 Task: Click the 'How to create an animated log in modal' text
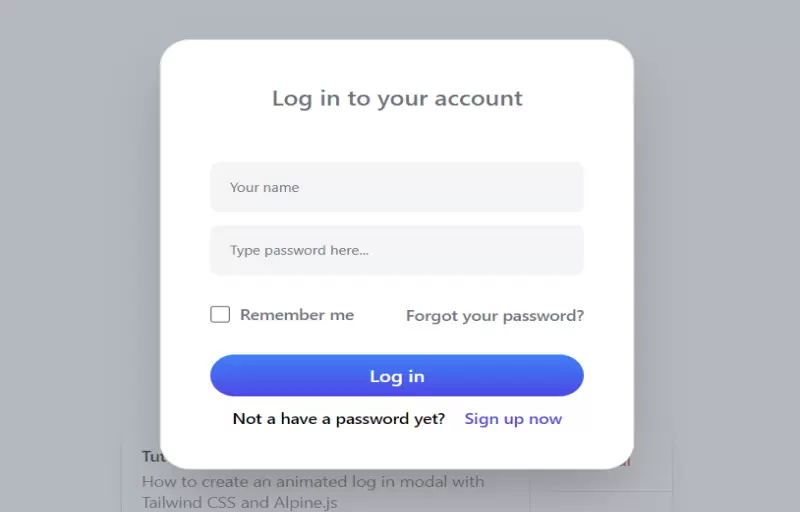pyautogui.click(x=313, y=482)
